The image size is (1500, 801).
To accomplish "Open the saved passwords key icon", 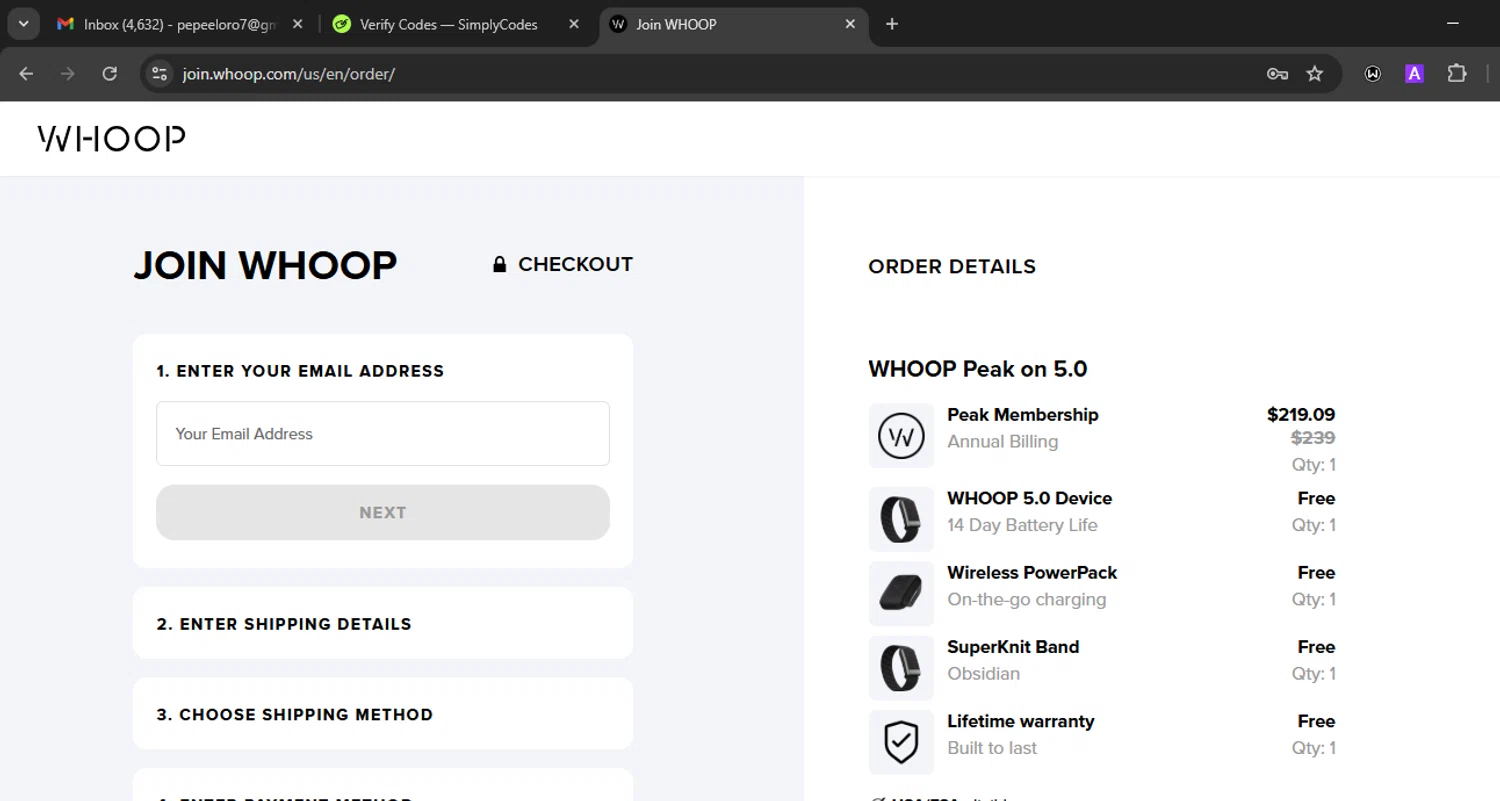I will click(x=1277, y=74).
